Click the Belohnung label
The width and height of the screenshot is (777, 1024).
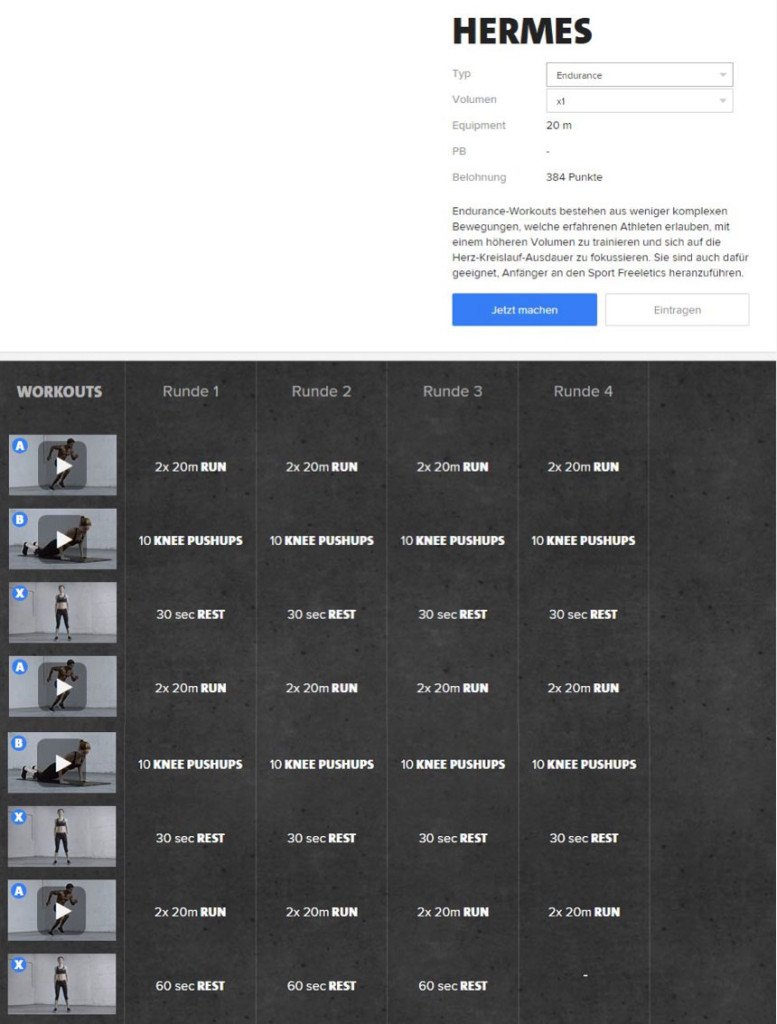479,177
